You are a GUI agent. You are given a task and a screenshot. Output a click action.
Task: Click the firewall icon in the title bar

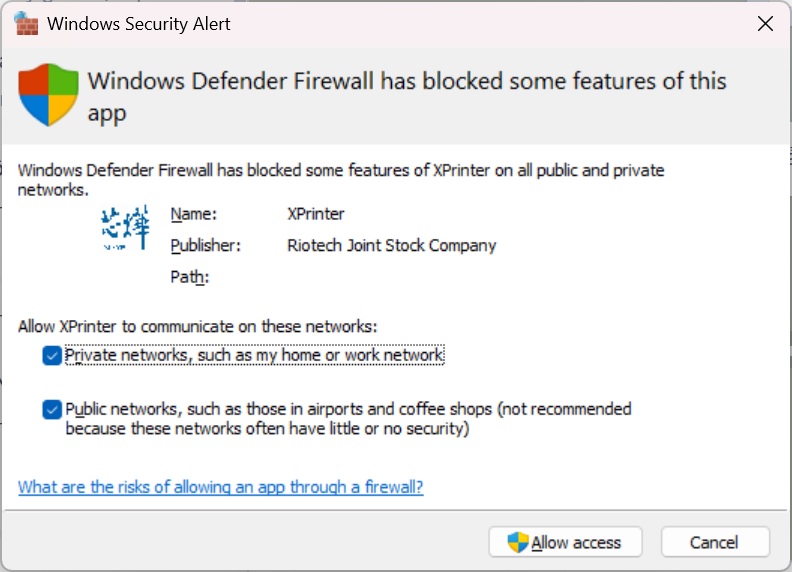point(26,23)
